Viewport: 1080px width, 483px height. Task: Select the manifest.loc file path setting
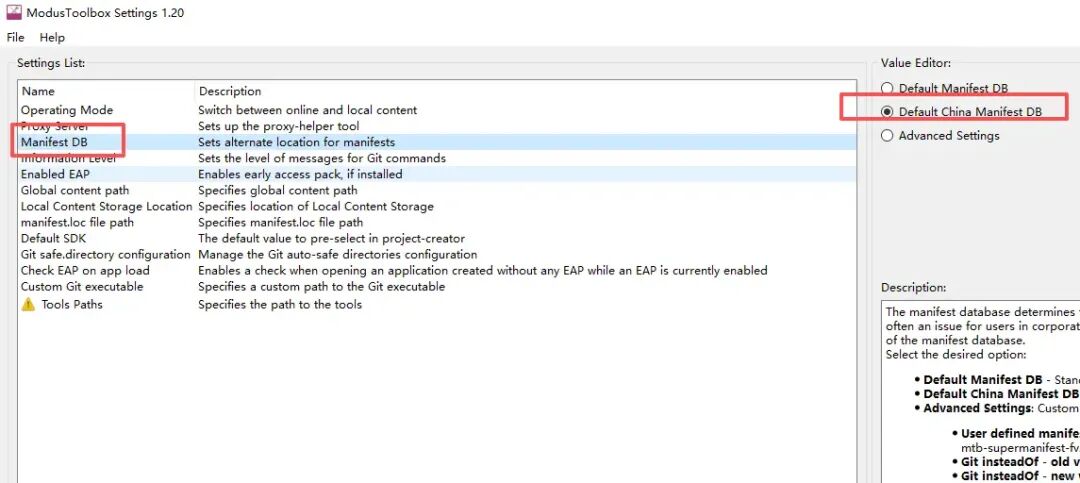(x=437, y=223)
